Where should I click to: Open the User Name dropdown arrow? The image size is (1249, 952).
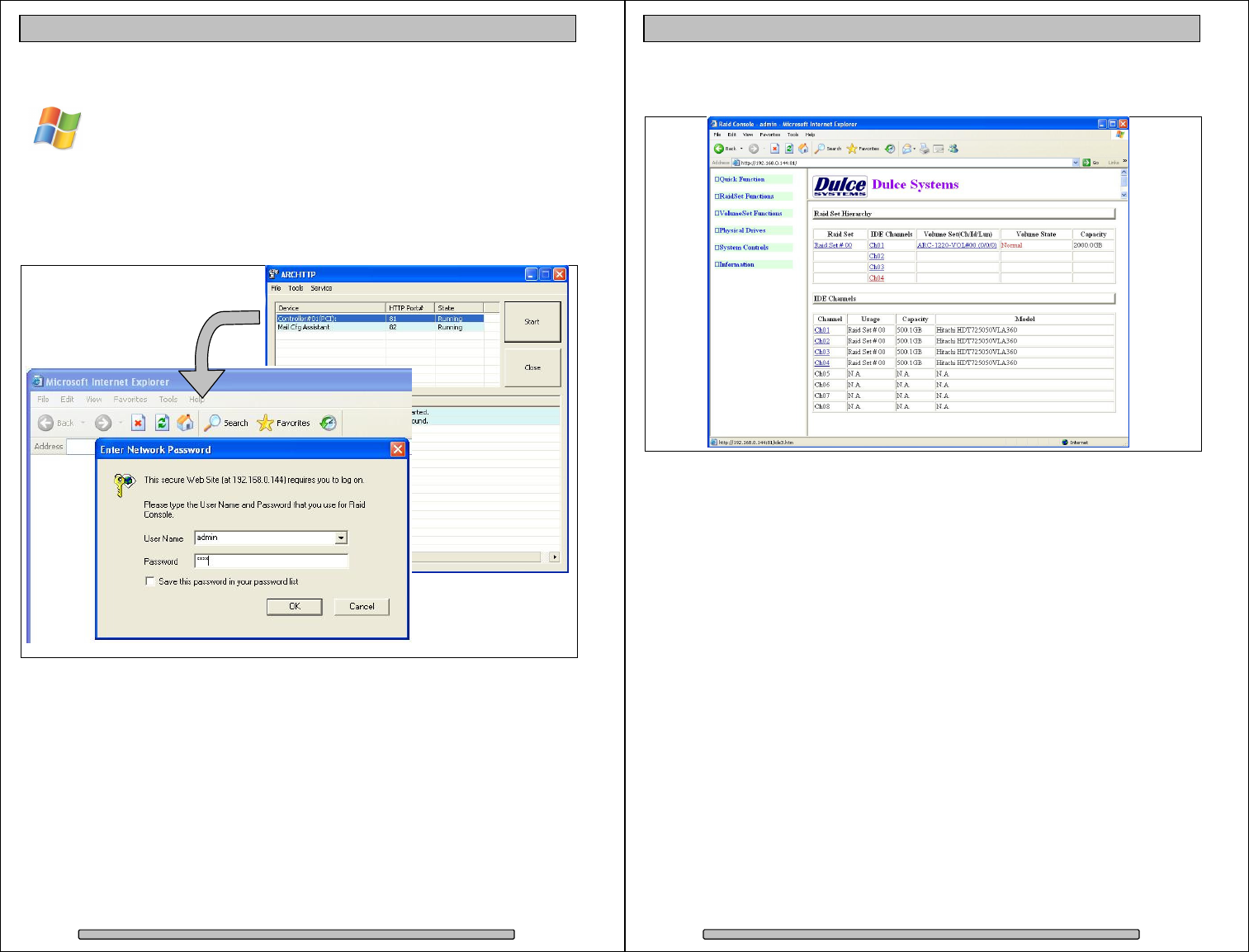(x=341, y=538)
